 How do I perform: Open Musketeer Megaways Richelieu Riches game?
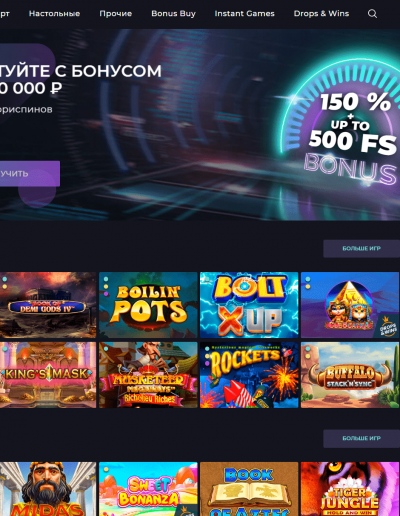click(148, 375)
